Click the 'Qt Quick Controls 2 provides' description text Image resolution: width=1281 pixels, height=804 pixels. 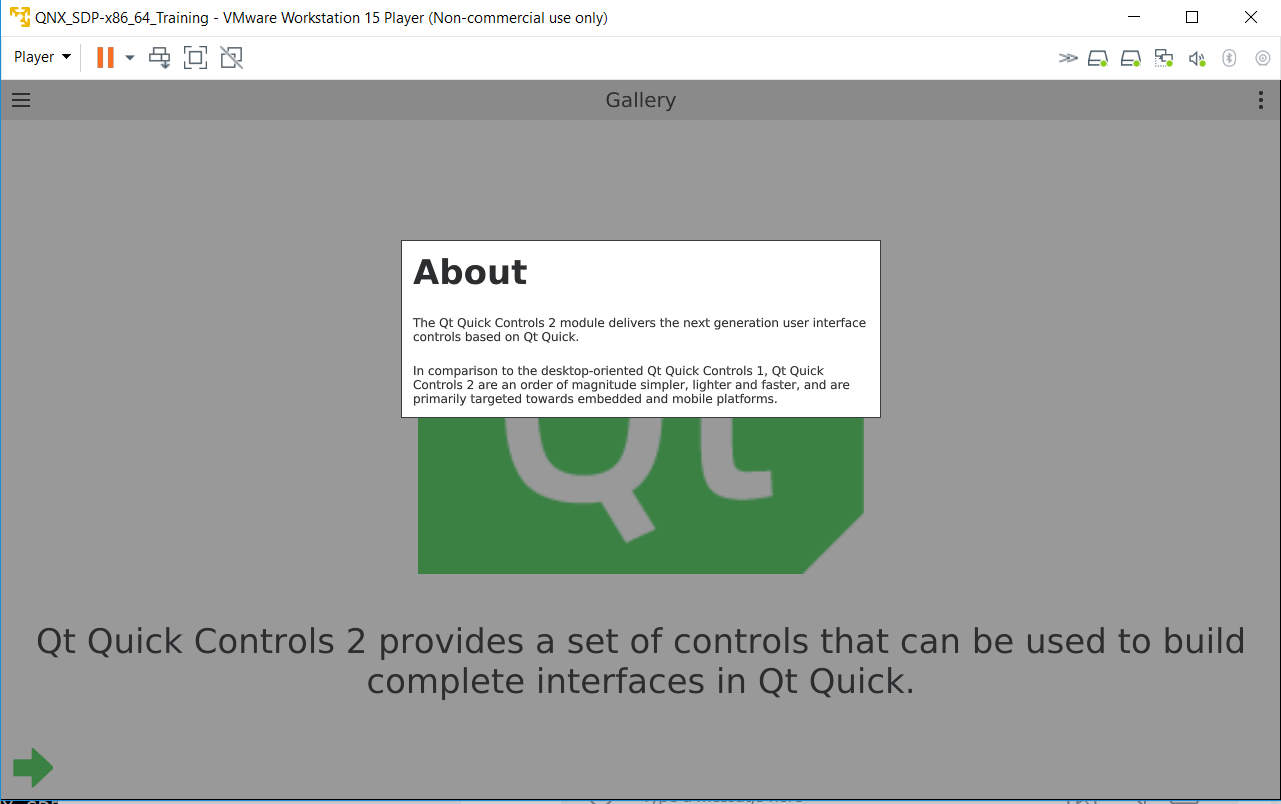coord(641,661)
